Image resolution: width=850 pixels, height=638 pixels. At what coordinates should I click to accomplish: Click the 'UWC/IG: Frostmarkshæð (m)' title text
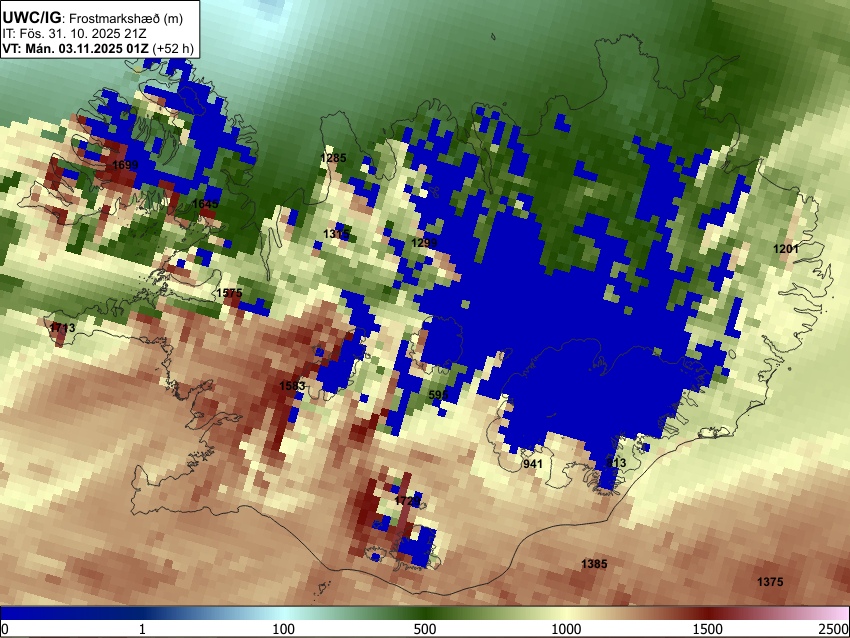pos(93,18)
